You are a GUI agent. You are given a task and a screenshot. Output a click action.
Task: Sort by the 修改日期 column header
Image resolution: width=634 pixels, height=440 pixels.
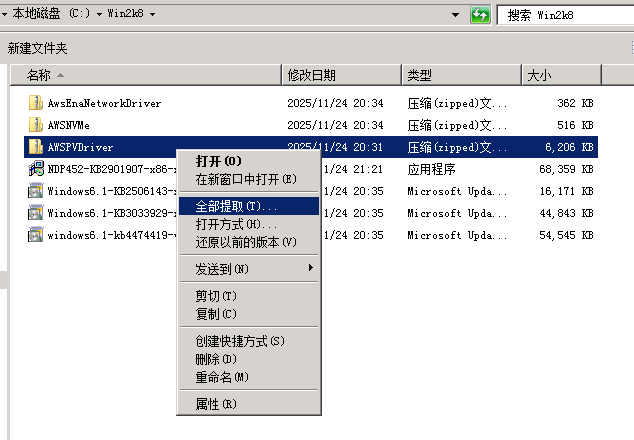[342, 75]
